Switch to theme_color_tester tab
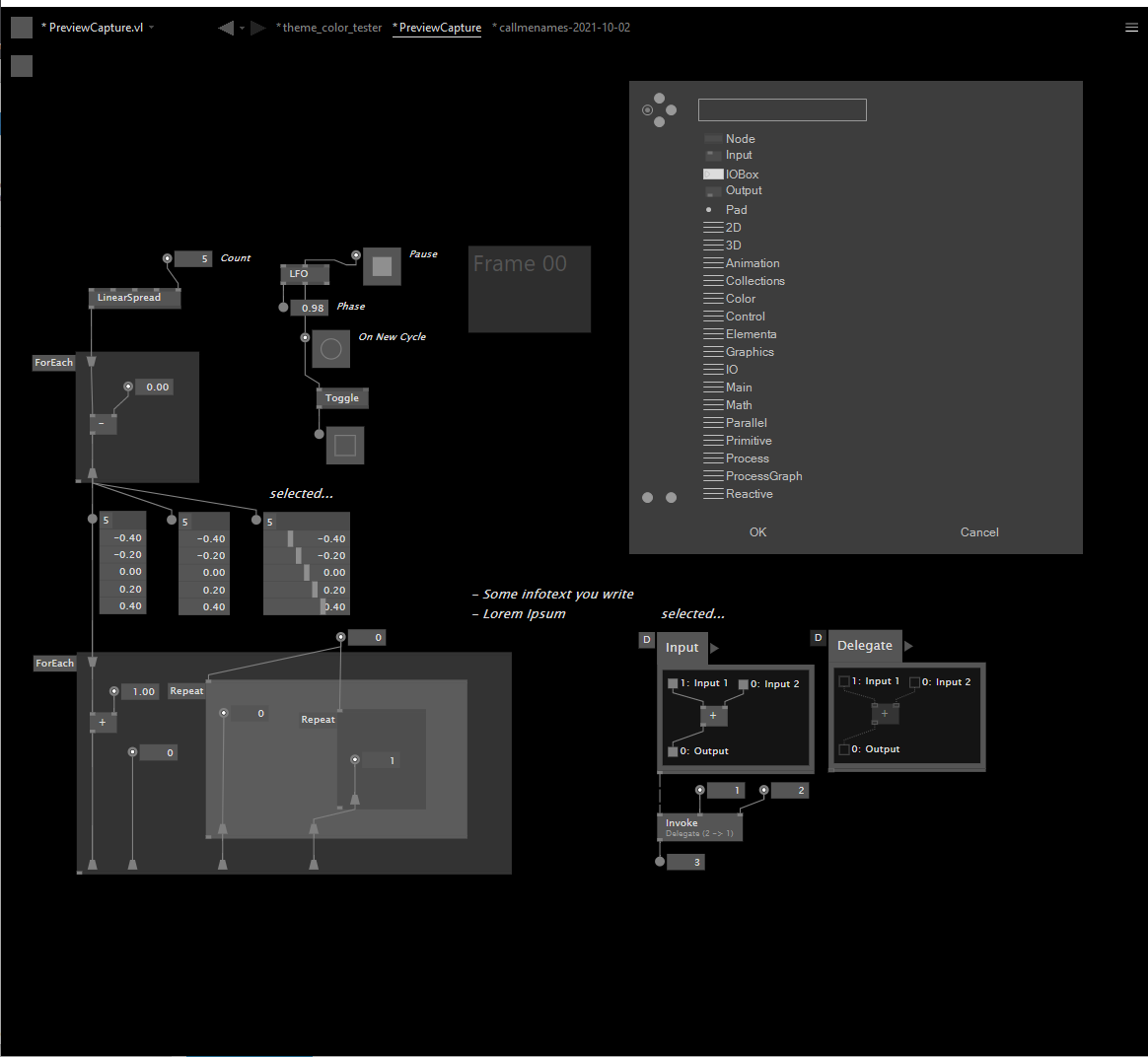1148x1057 pixels. tap(328, 28)
